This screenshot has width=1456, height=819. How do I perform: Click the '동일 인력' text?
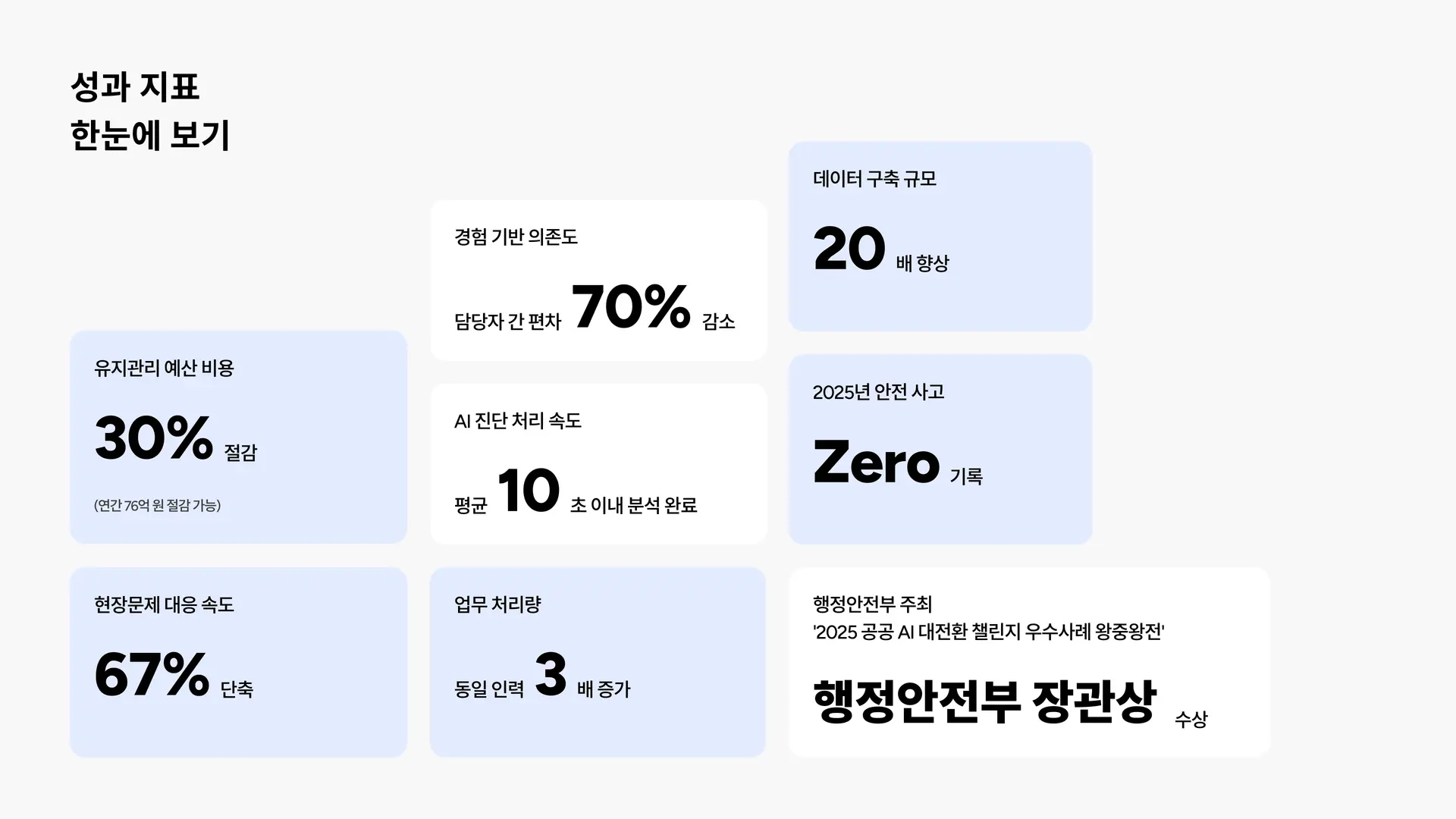tap(489, 689)
